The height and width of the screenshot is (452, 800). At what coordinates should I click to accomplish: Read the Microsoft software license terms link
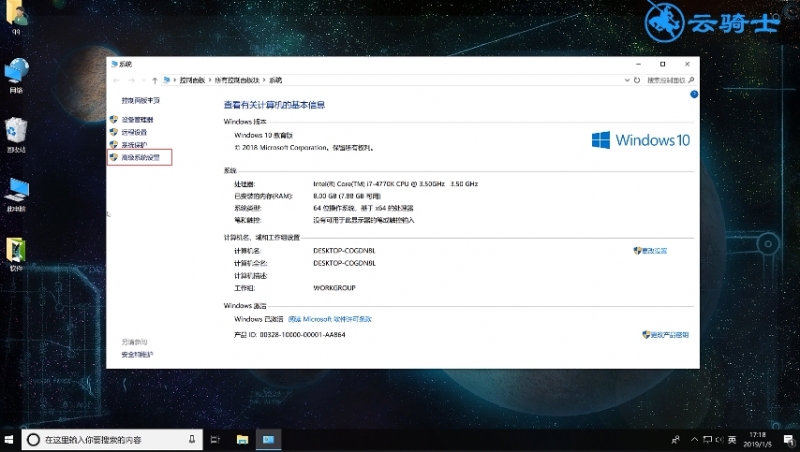[330, 319]
